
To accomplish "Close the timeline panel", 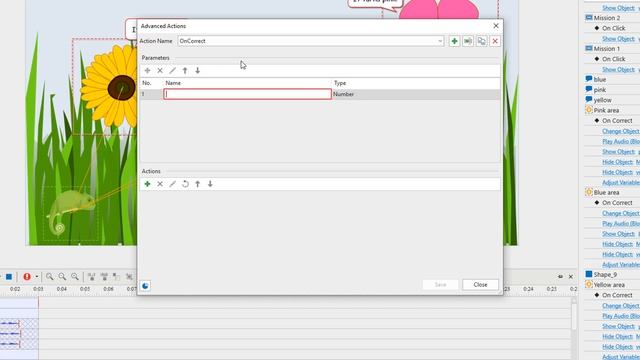I will (x=571, y=277).
